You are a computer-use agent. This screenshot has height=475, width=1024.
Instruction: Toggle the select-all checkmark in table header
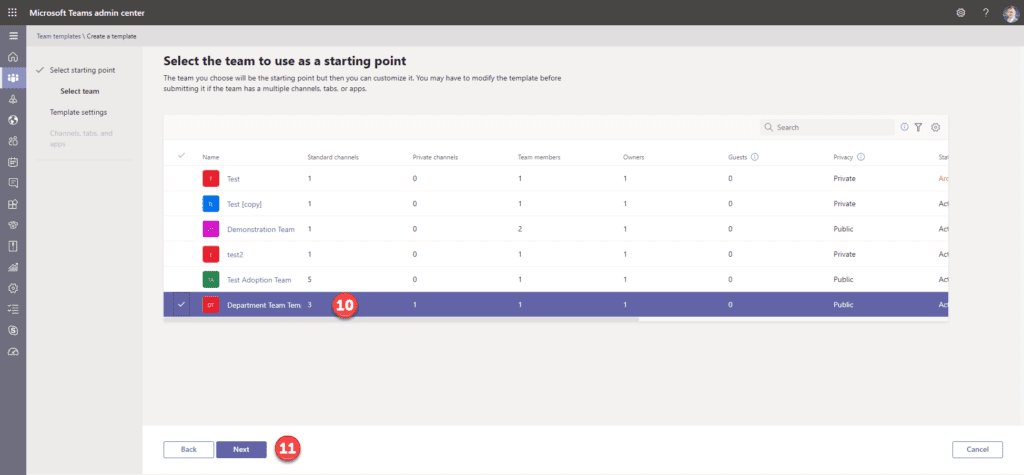coord(182,156)
